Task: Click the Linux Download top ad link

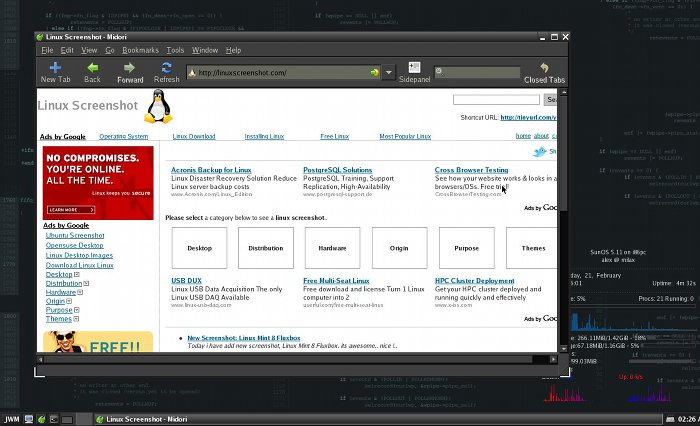Action: 194,136
